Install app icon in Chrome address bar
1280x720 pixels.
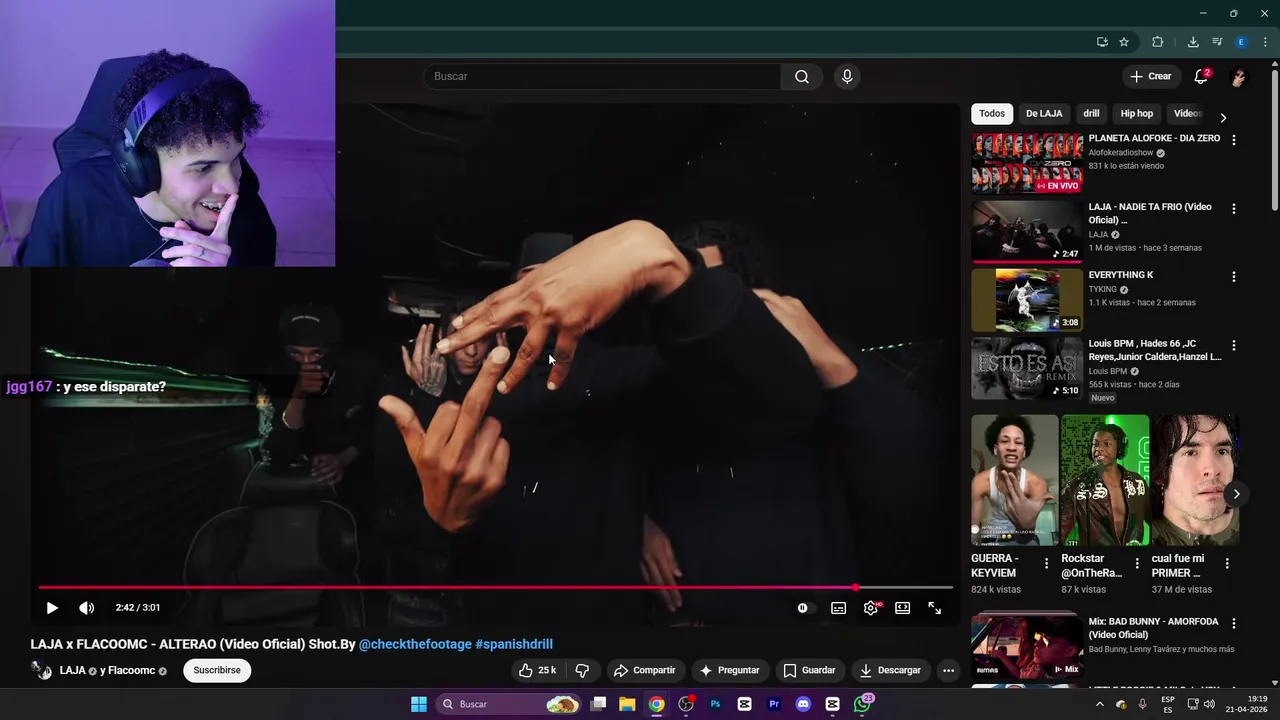[x=1102, y=42]
